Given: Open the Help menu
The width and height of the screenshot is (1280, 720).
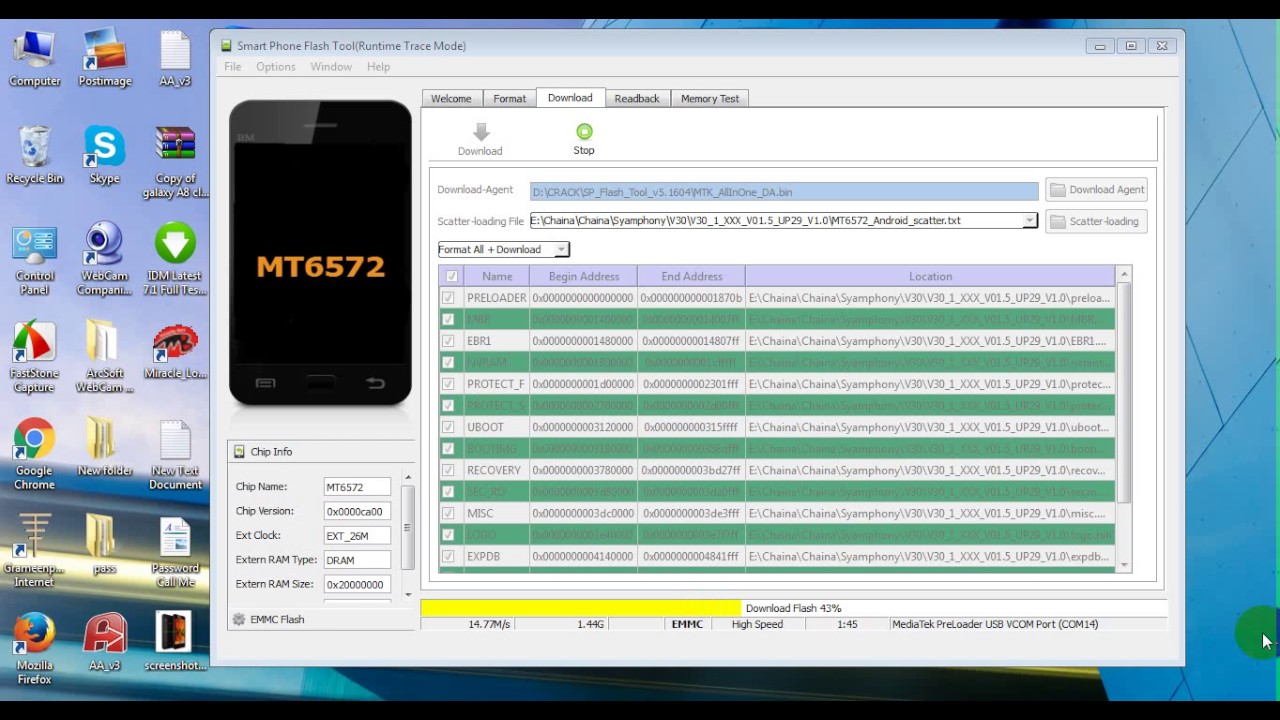Looking at the screenshot, I should (378, 67).
